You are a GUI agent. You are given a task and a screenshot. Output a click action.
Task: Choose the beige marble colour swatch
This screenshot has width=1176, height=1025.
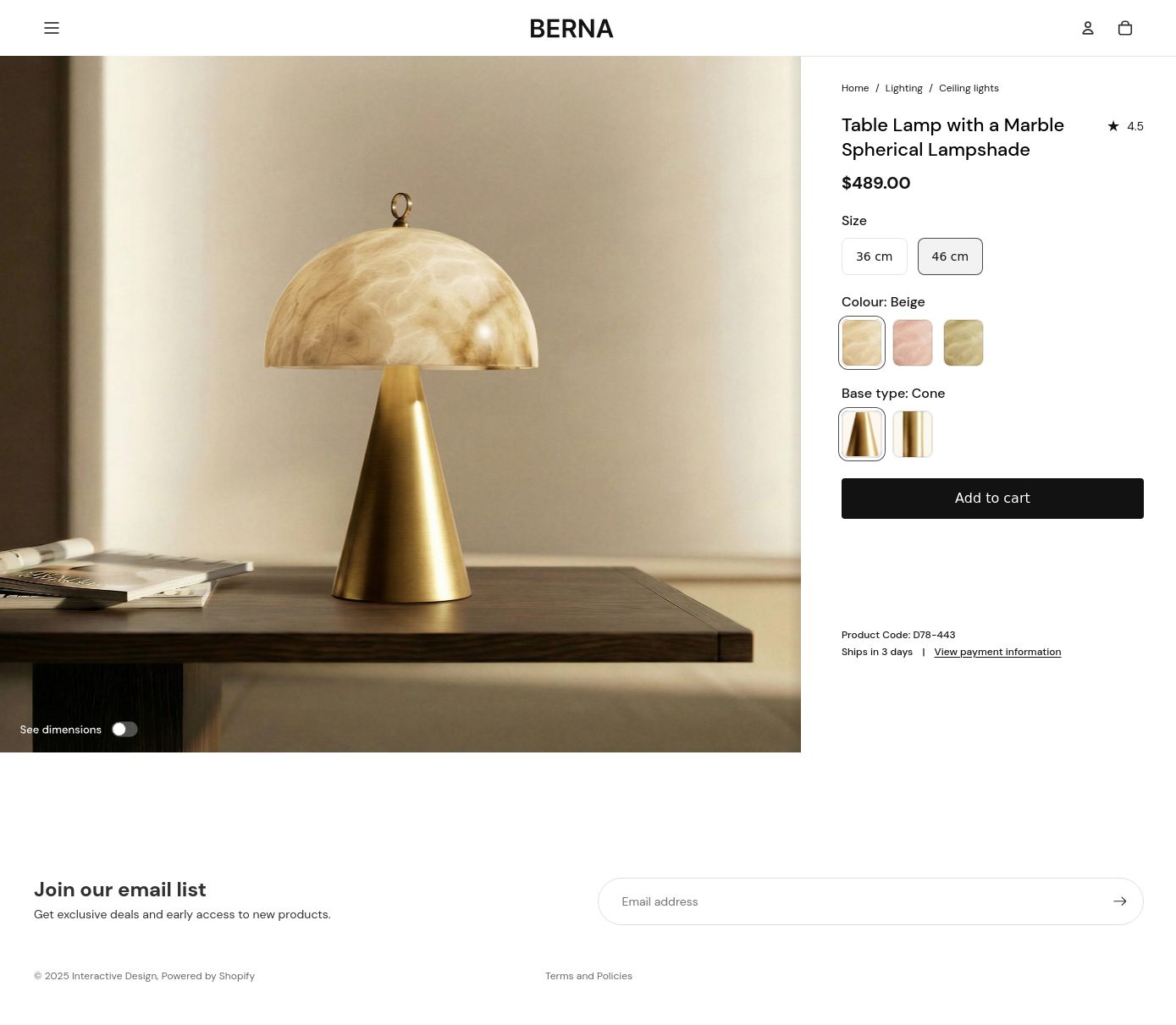pos(862,343)
